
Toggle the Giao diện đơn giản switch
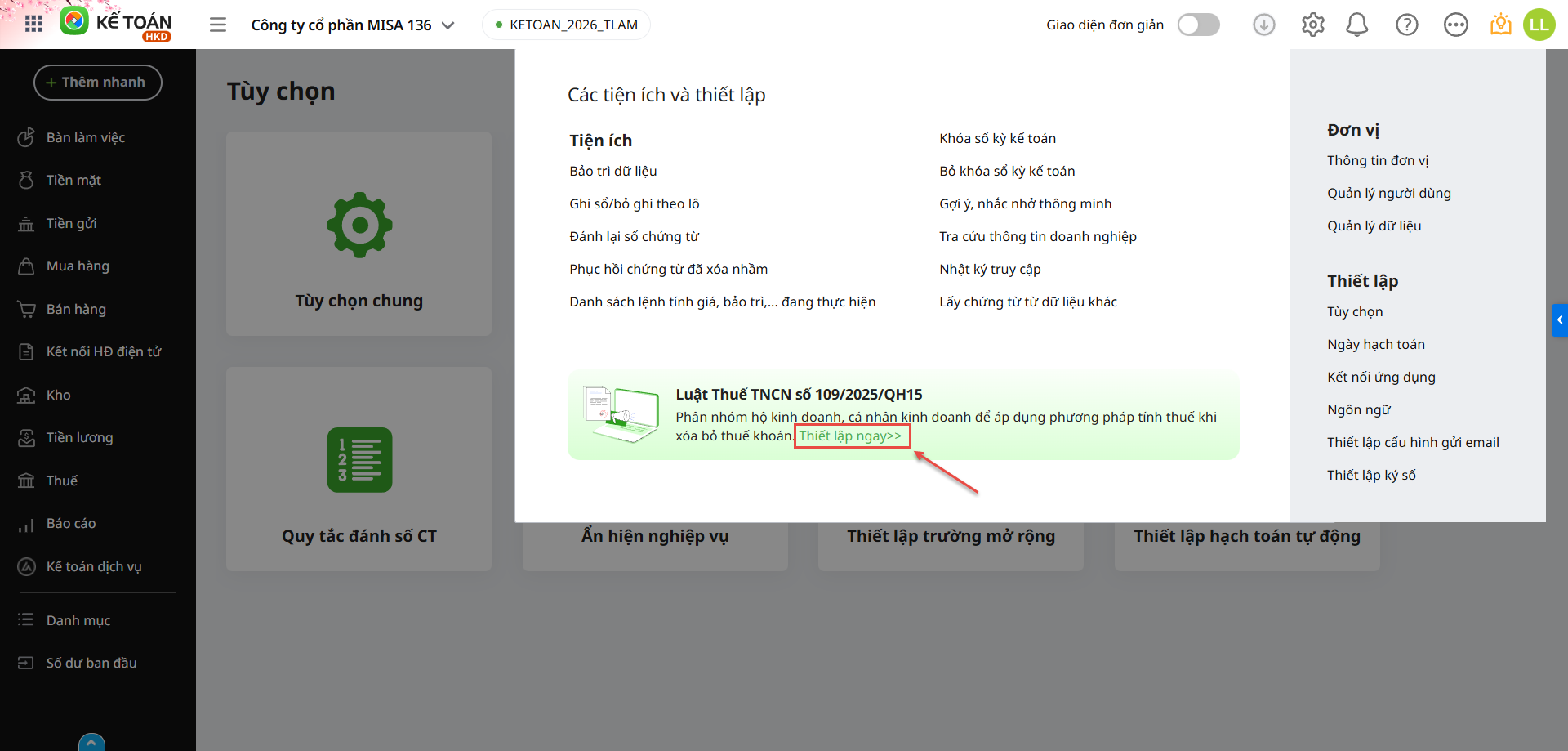1198,25
